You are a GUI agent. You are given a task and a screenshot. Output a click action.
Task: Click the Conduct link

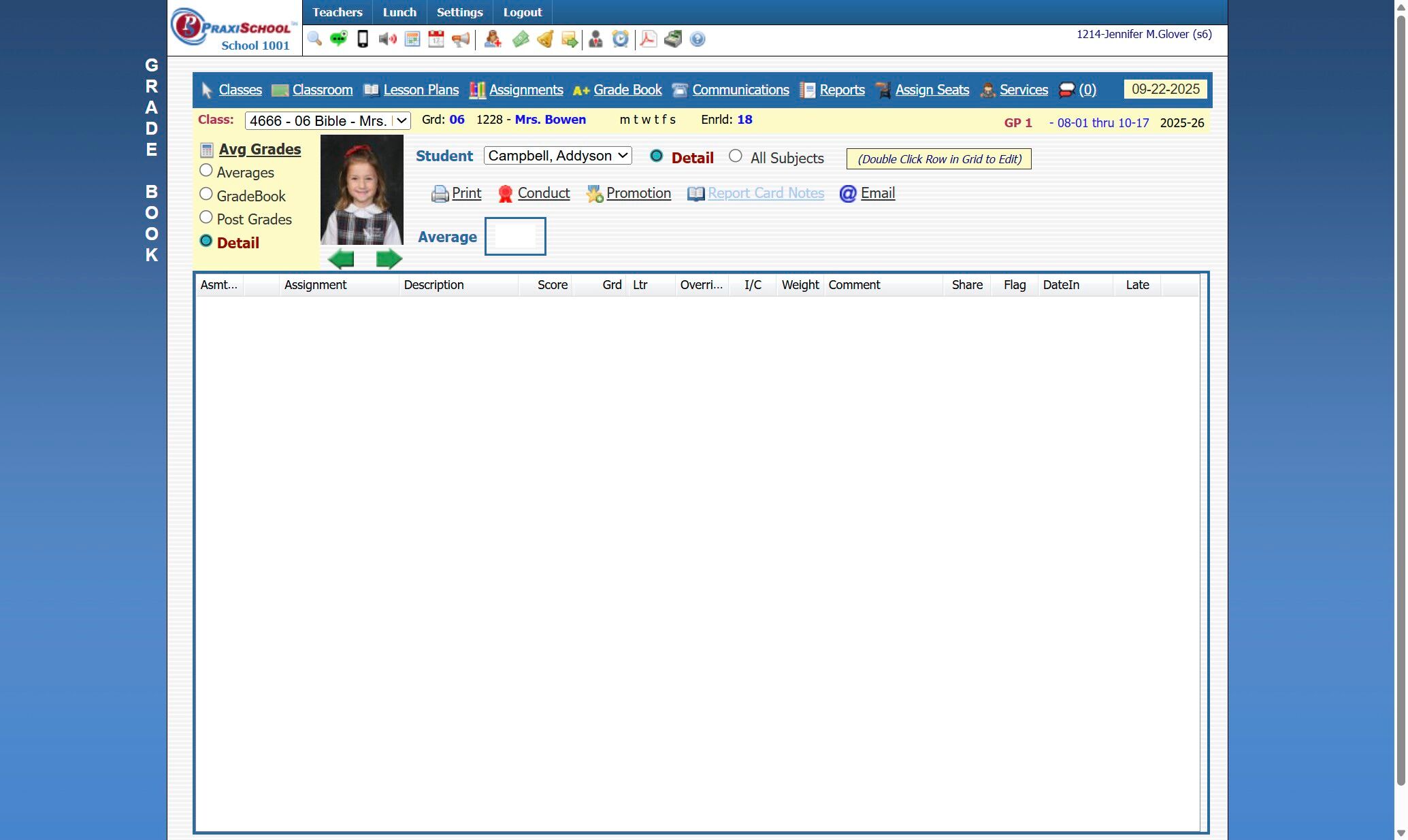click(543, 193)
